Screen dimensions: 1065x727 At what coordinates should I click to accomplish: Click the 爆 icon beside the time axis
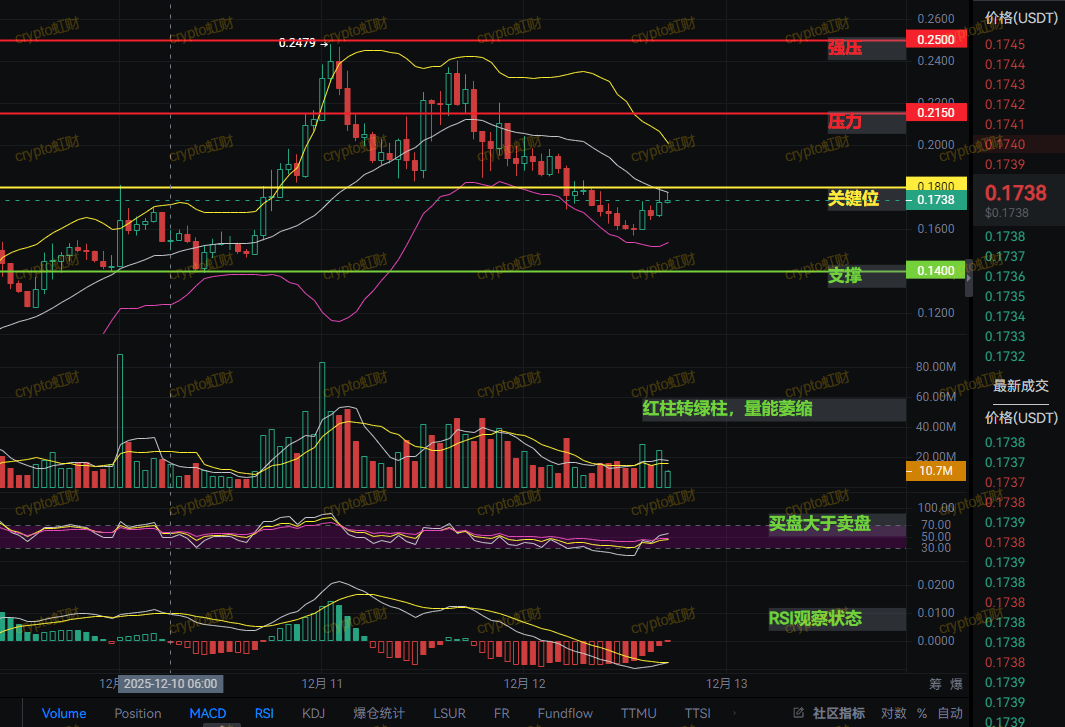tap(956, 684)
